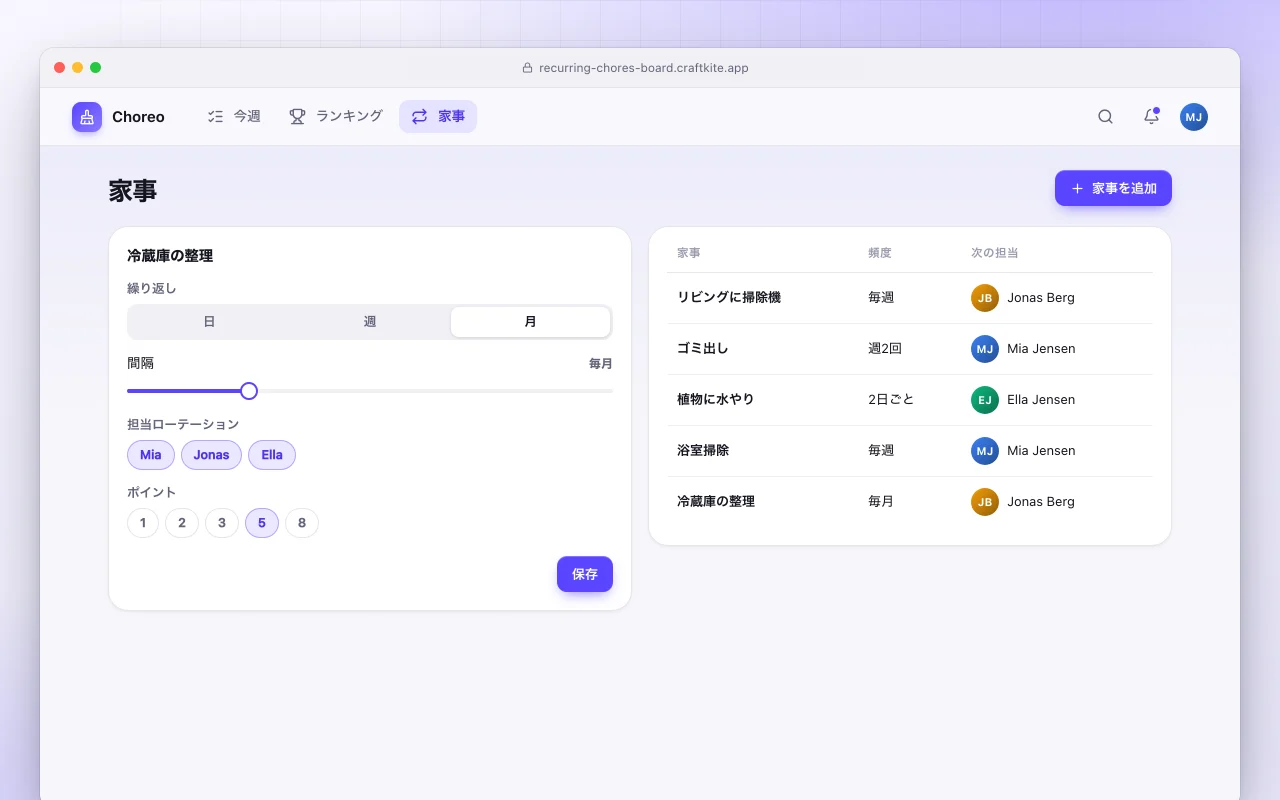This screenshot has height=800, width=1280.
Task: Select the ゴミ出し chore row
Action: 910,349
